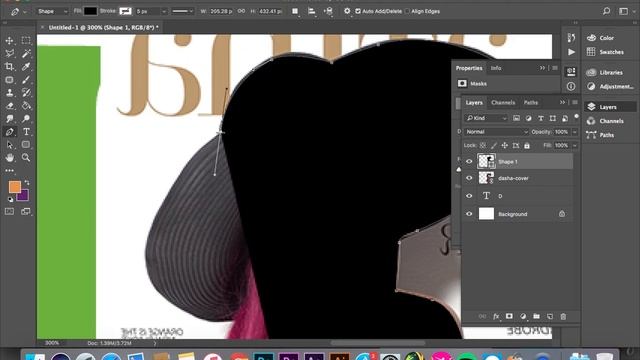Select the Smudge tool
This screenshot has height=360, width=640.
[x=9, y=119]
